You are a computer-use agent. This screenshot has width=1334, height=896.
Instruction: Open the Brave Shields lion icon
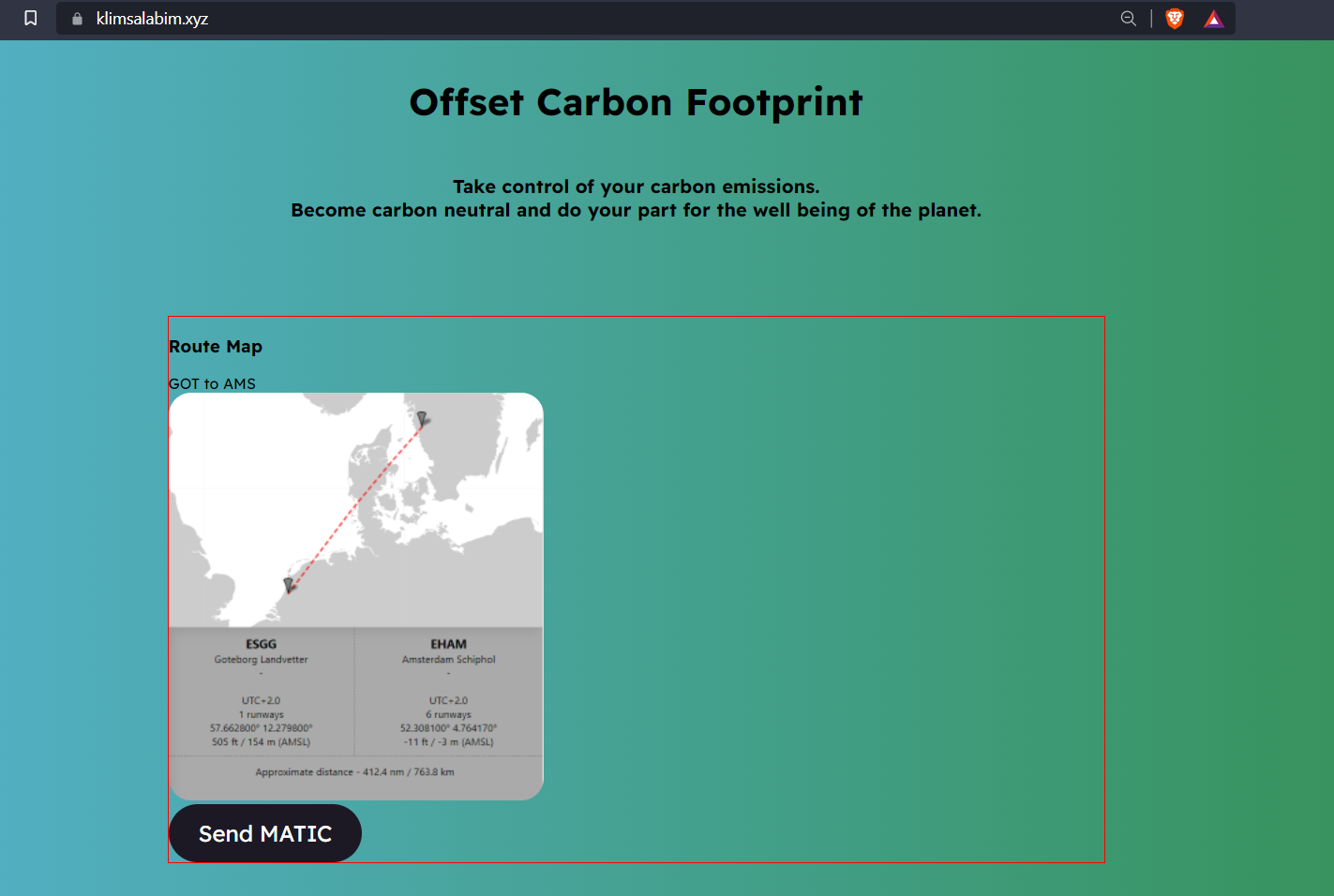tap(1175, 19)
